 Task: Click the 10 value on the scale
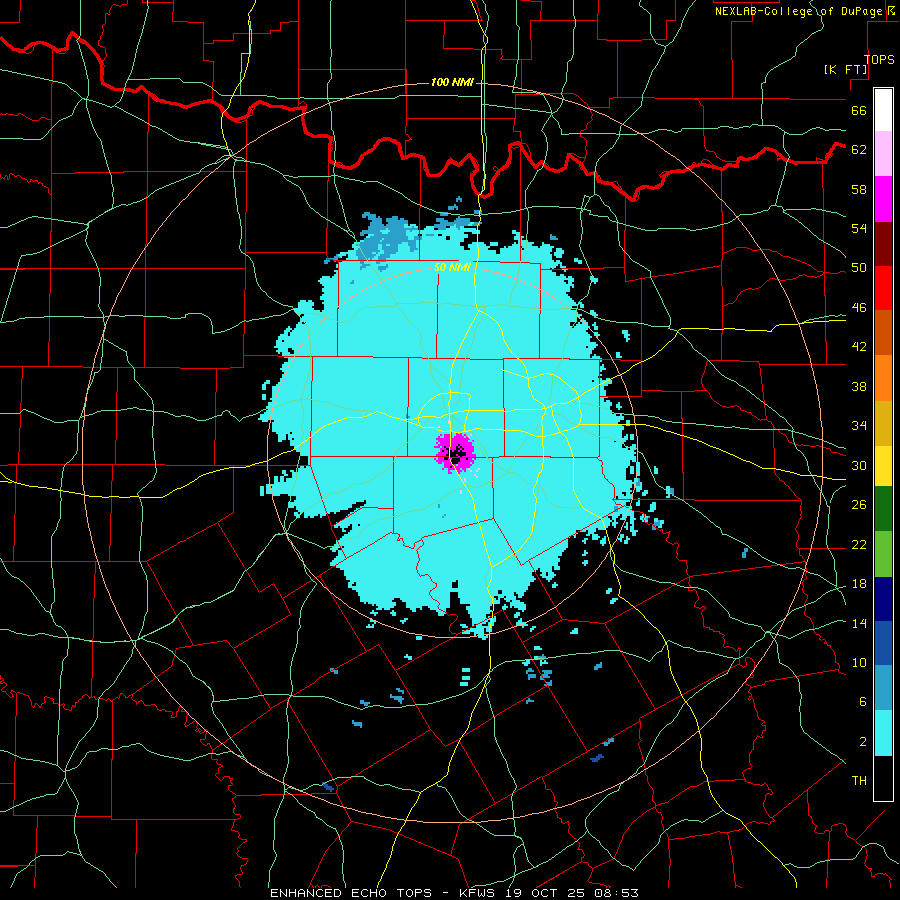coord(859,662)
